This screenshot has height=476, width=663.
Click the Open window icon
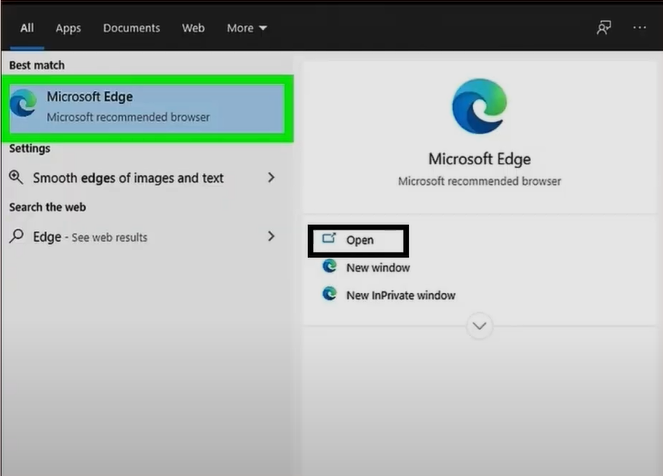(x=329, y=239)
